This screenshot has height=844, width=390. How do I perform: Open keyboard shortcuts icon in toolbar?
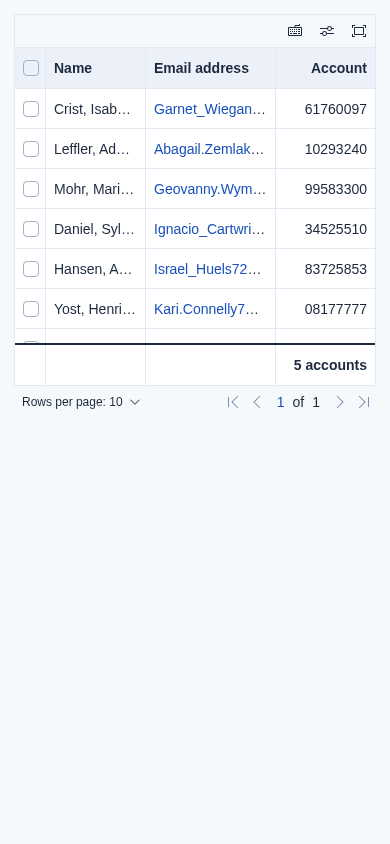(295, 31)
